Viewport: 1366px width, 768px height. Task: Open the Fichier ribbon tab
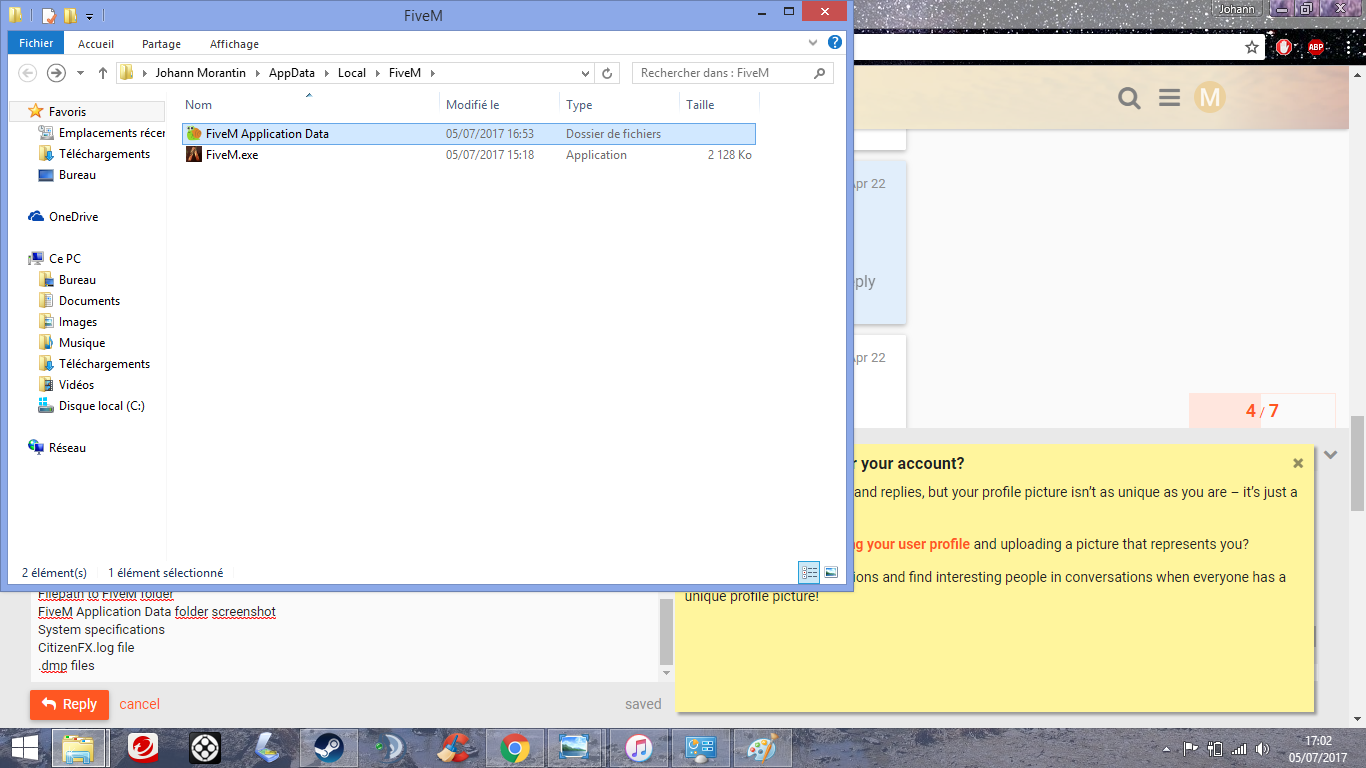tap(36, 44)
